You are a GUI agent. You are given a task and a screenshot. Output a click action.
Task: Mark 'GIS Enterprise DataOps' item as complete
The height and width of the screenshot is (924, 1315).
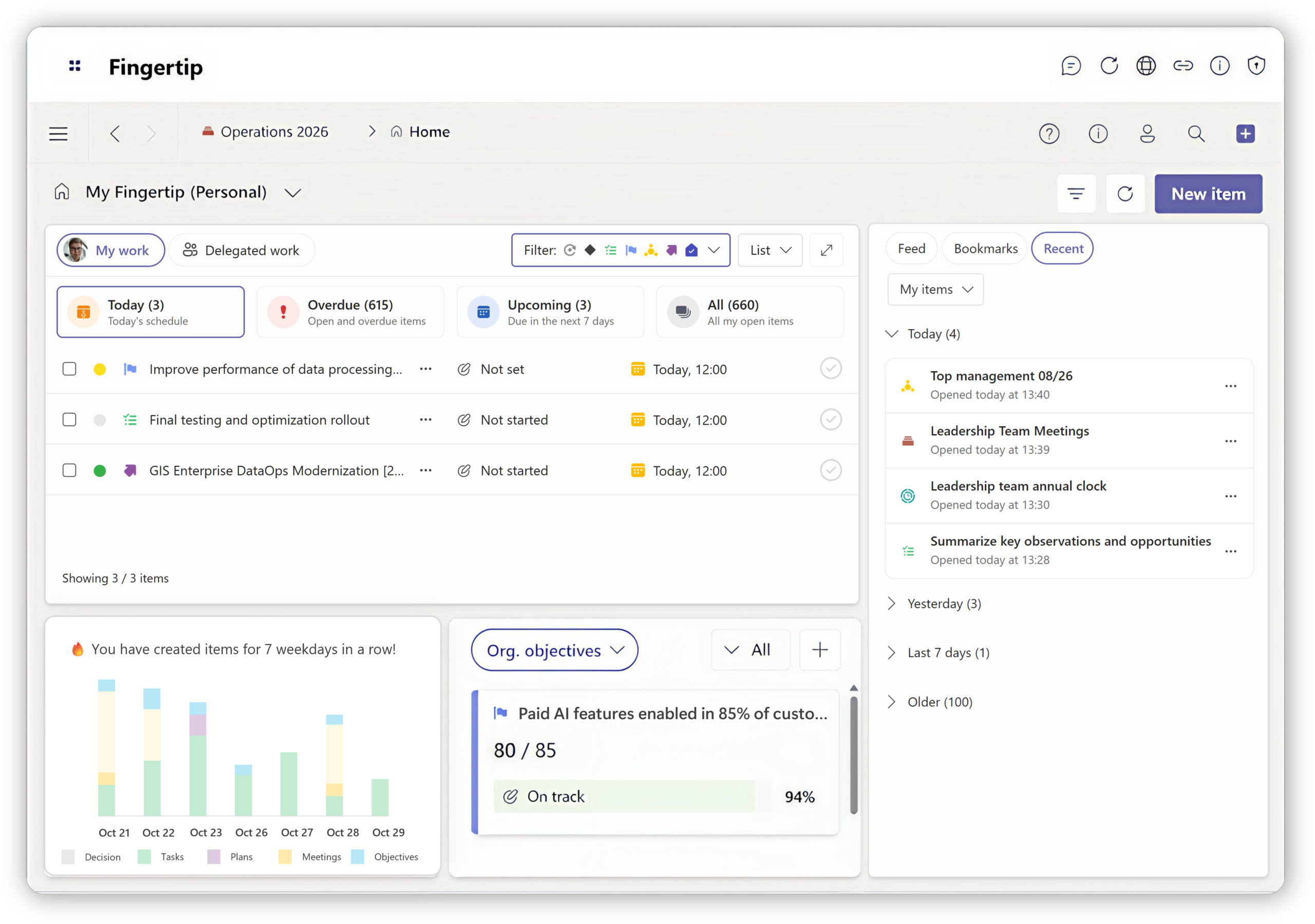coord(830,470)
